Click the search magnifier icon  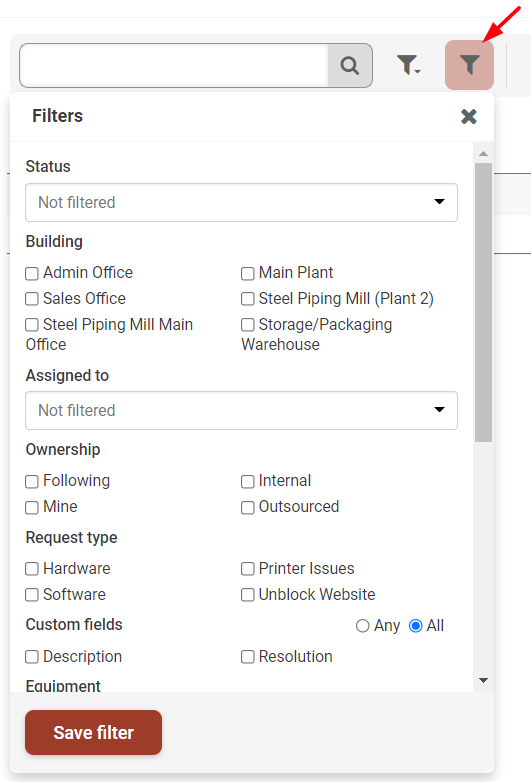[350, 65]
